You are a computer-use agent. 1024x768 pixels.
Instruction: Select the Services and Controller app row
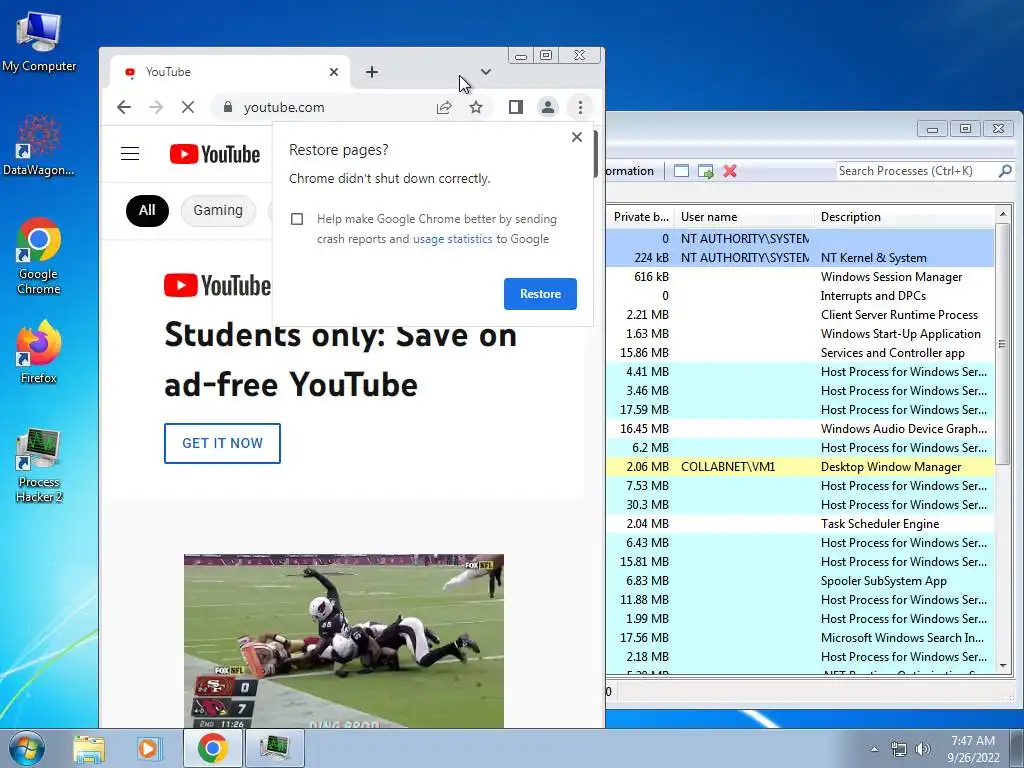point(800,353)
